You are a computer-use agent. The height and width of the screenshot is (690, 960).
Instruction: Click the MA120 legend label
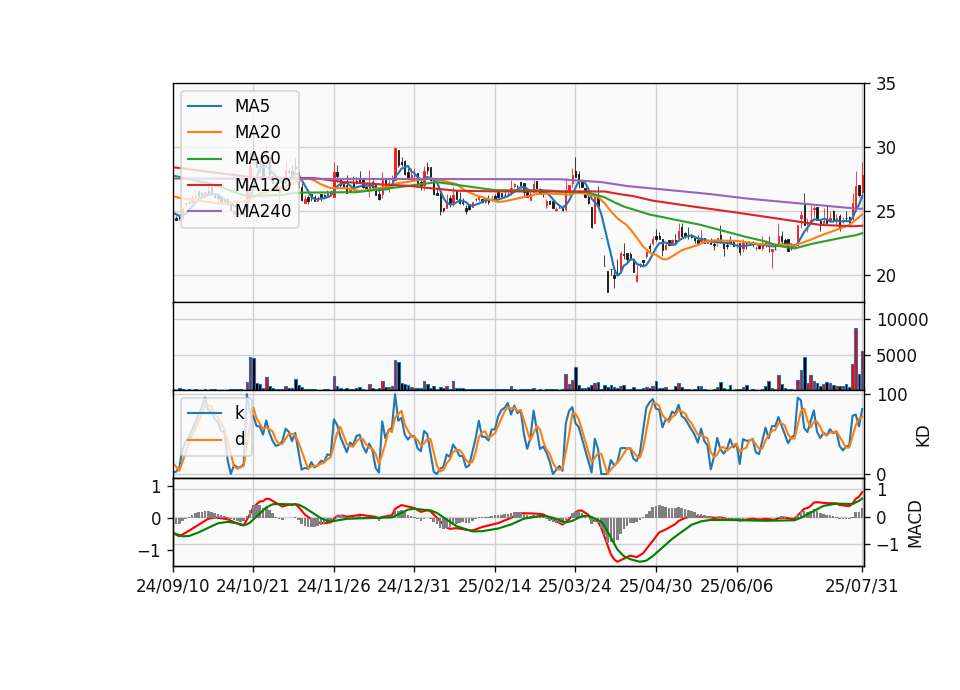[263, 184]
